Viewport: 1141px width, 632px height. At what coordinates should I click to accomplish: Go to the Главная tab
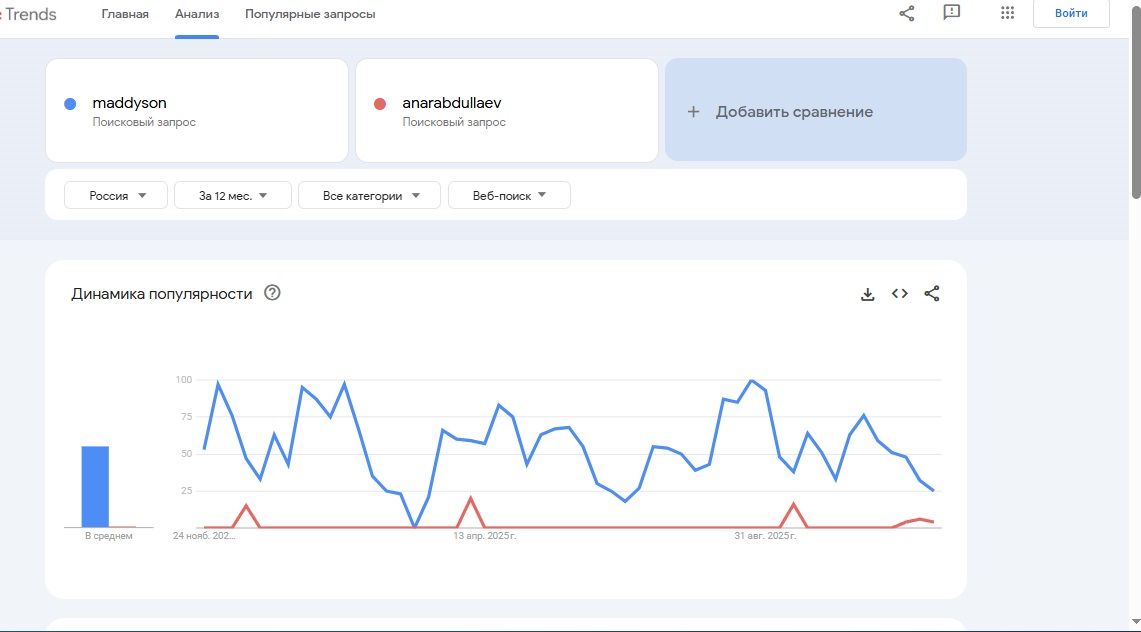(x=125, y=14)
